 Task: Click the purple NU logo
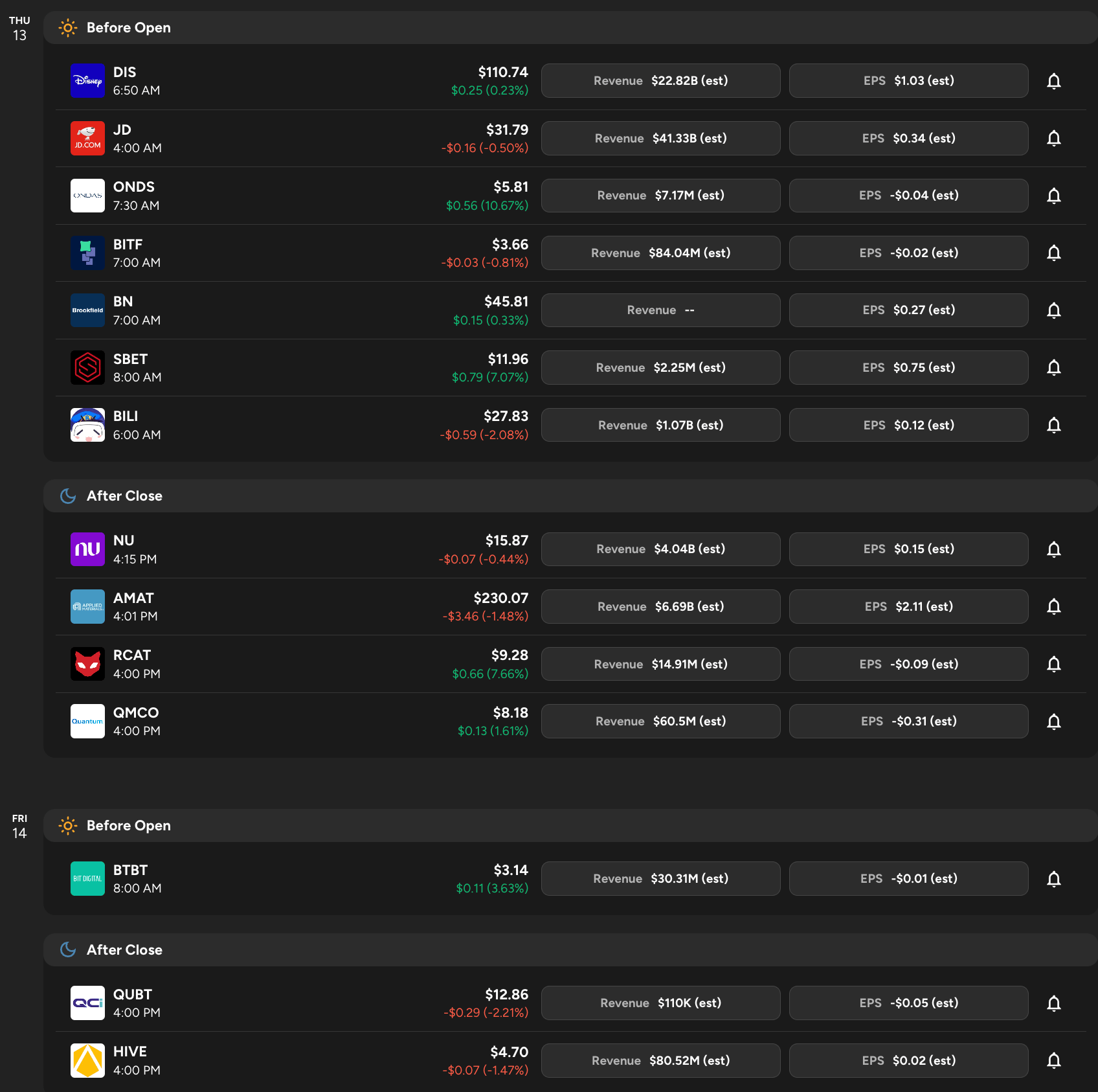coord(87,549)
